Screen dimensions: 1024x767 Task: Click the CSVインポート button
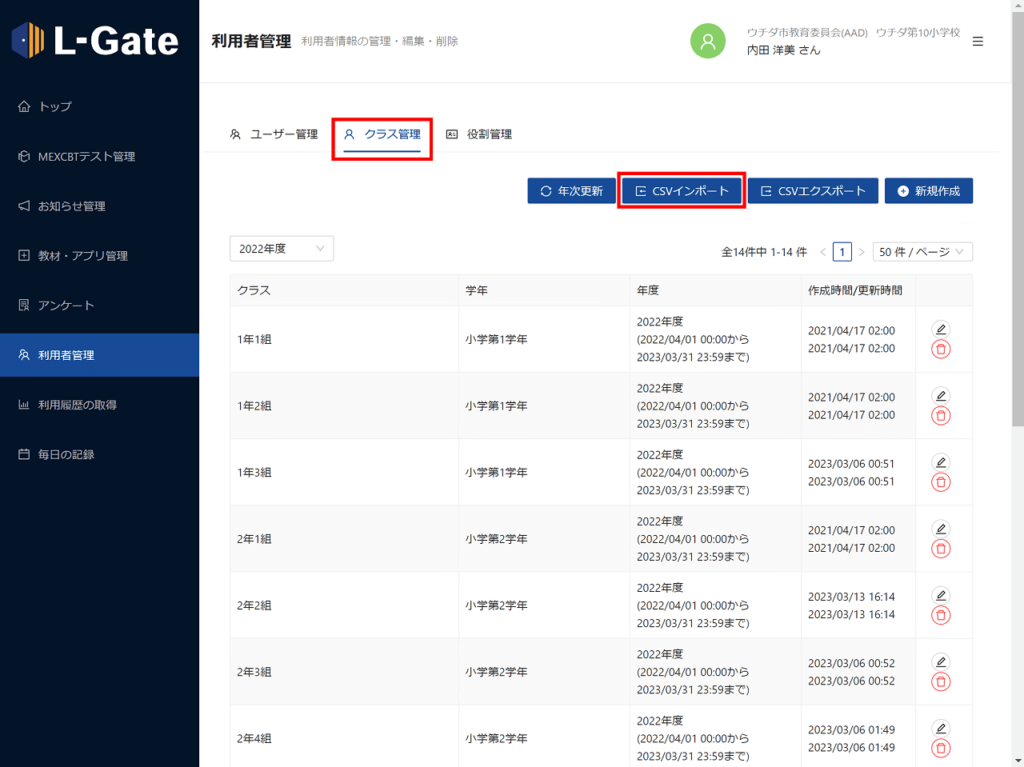click(682, 191)
